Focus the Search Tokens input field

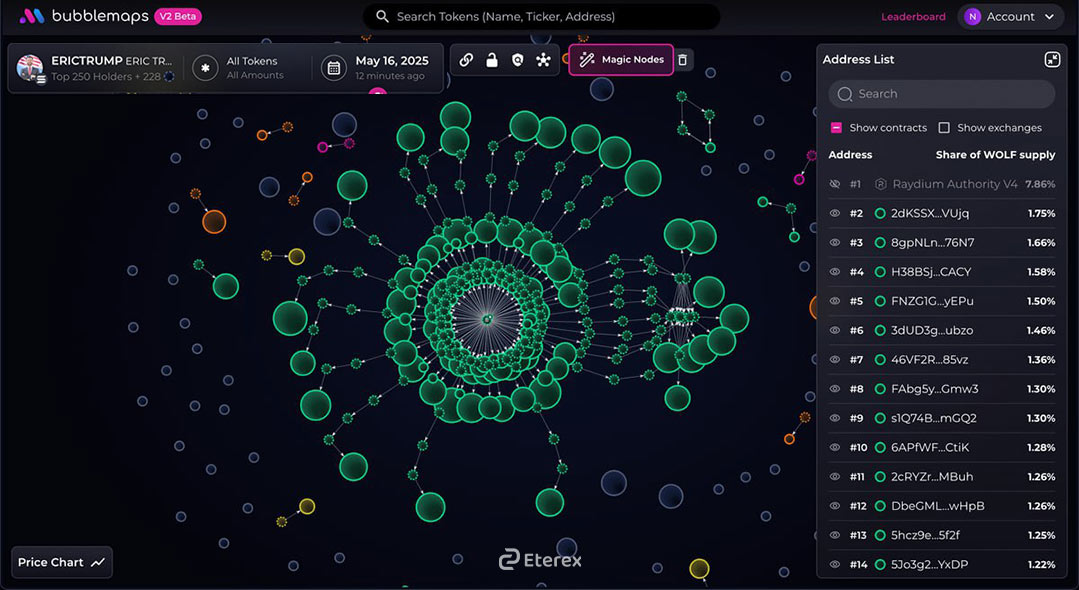pyautogui.click(x=542, y=17)
